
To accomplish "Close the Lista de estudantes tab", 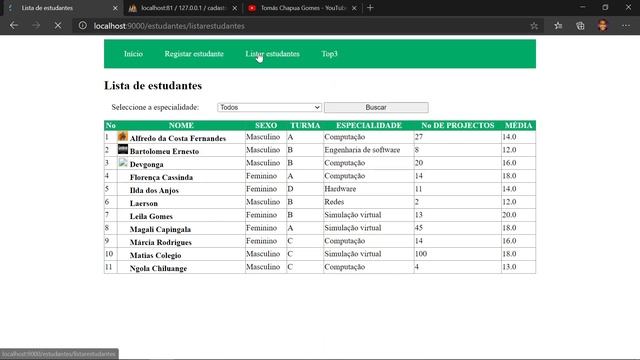I will point(115,8).
